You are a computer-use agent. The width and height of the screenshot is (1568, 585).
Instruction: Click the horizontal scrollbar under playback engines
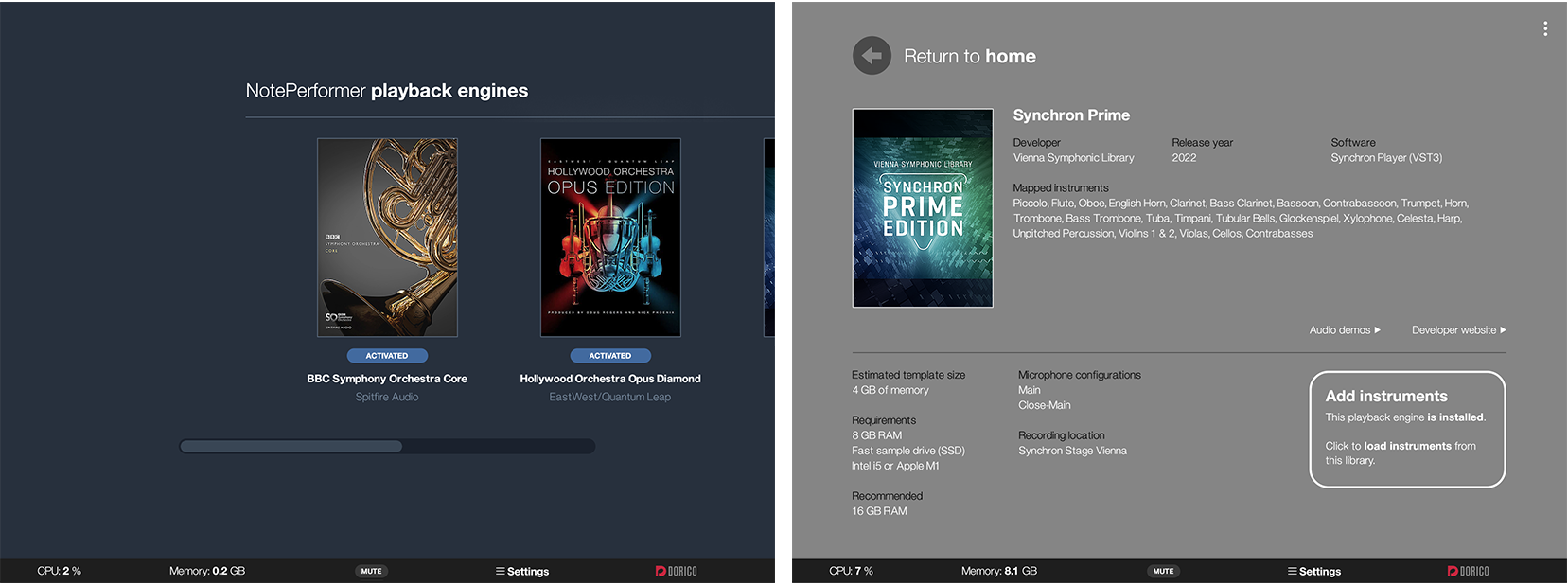click(x=387, y=446)
